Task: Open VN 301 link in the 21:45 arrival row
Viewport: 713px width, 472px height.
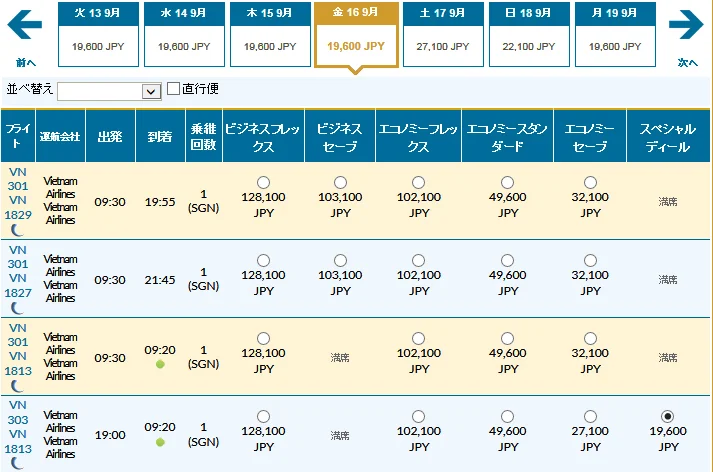Action: click(18, 257)
